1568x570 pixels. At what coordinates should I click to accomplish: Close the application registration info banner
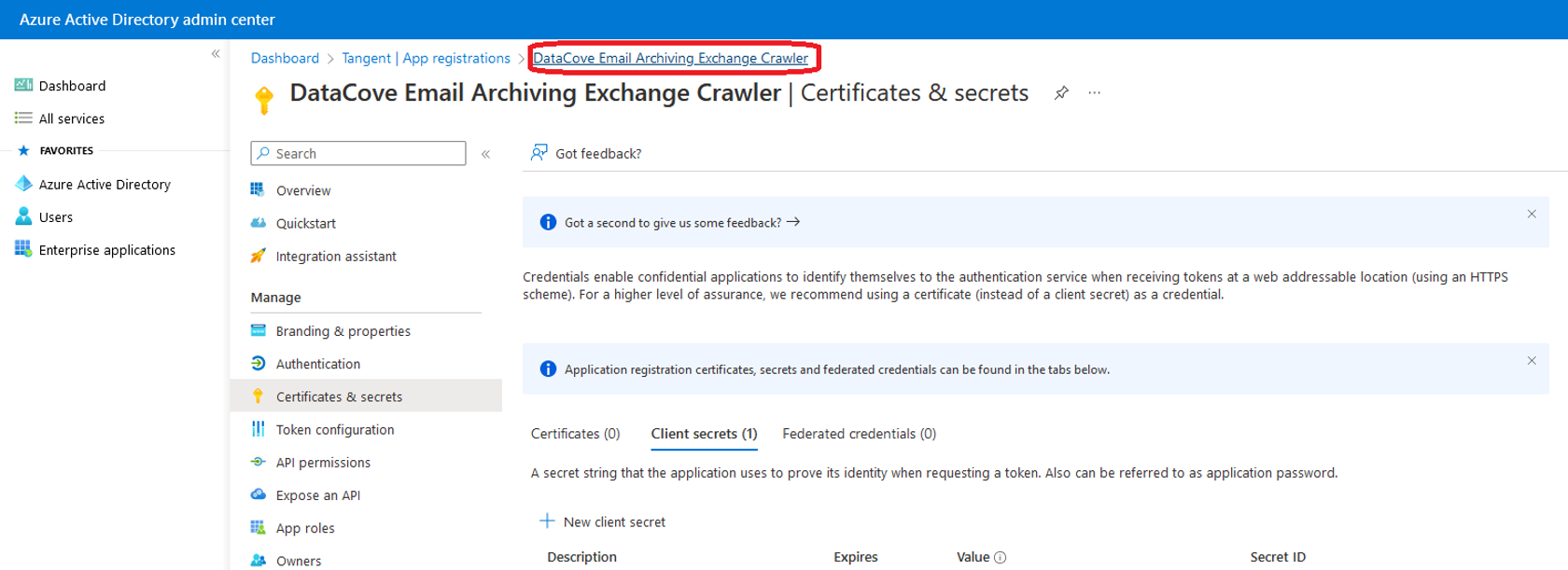click(x=1532, y=361)
